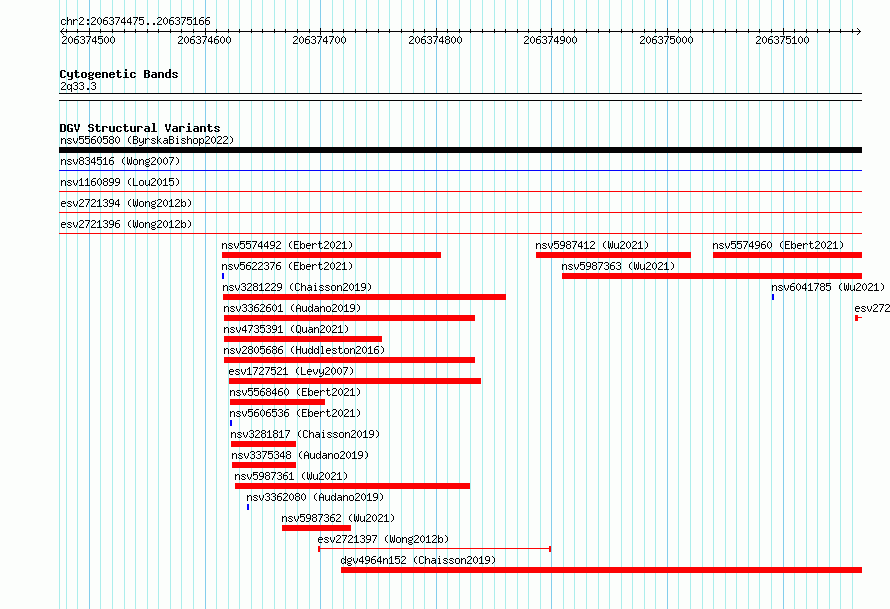Open the nsv3281817 (Chaisson2019) label
Image resolution: width=890 pixels, height=609 pixels.
[x=305, y=434]
